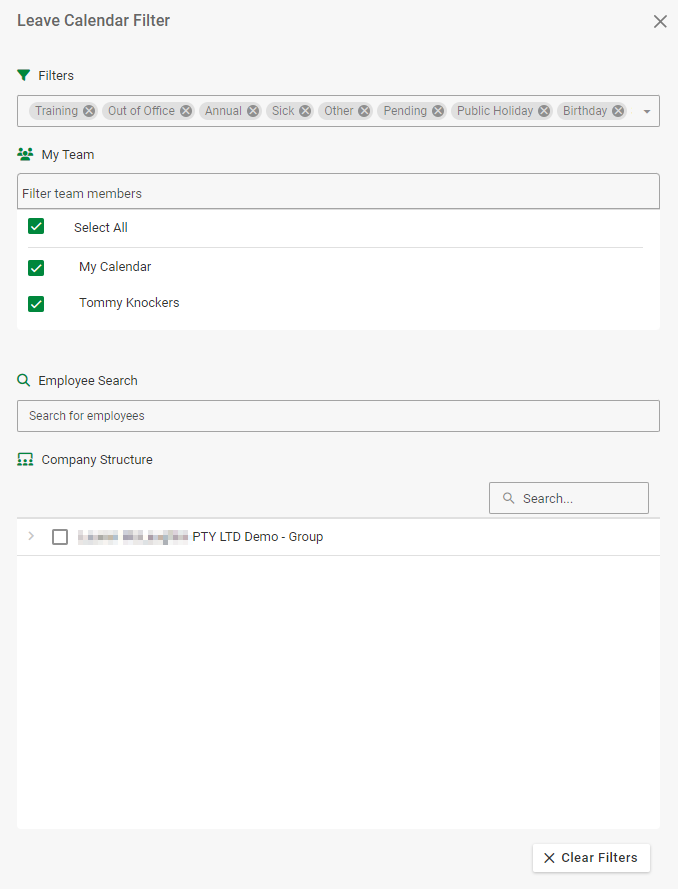
Task: Uncheck the Tommy Knockers checkbox
Action: tap(36, 304)
